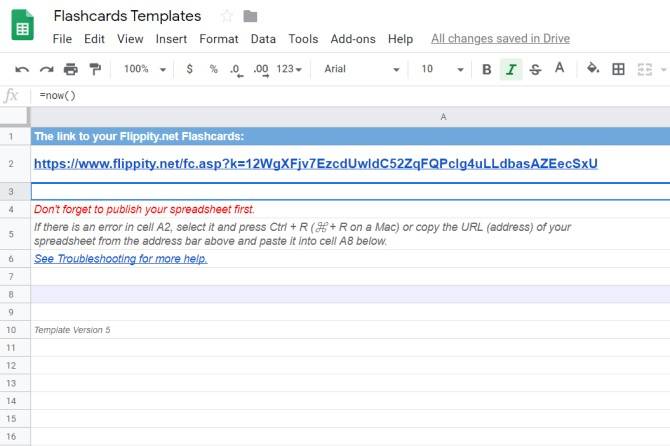This screenshot has height=446, width=670.
Task: Select cell 'Don't forget to publish your spreadsheet first.'
Action: click(350, 209)
